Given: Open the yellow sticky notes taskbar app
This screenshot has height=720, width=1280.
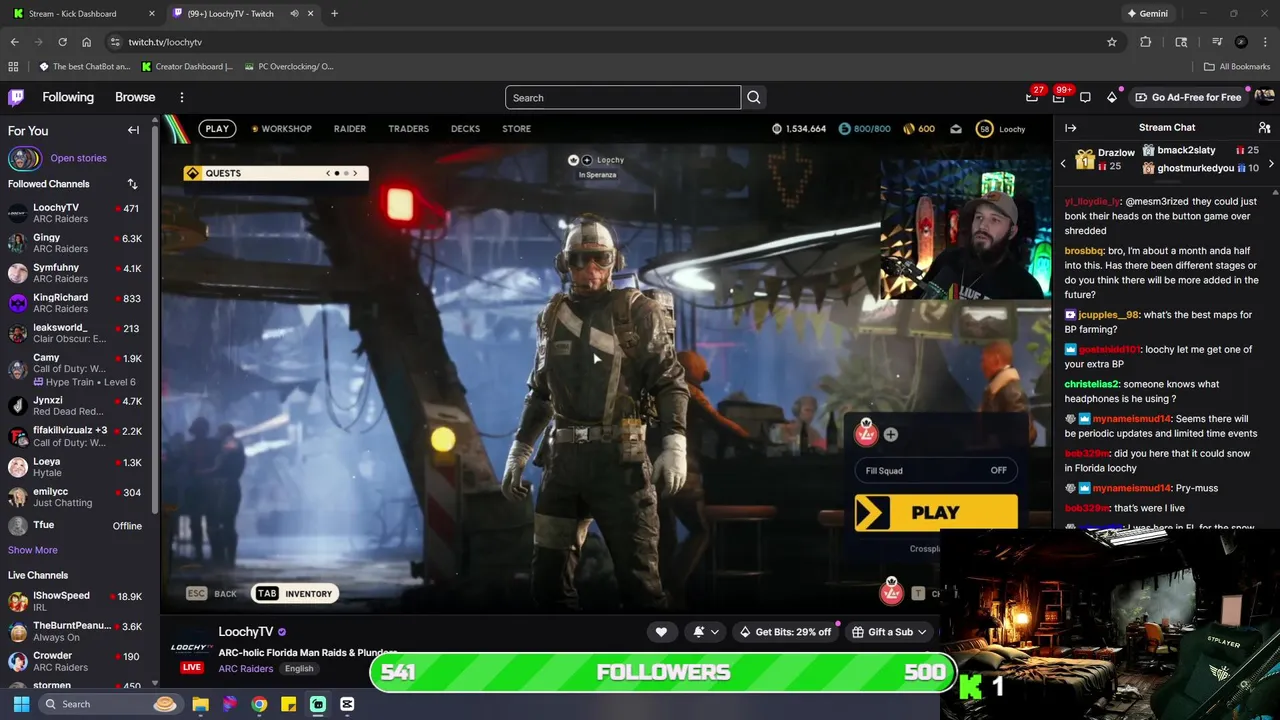Looking at the screenshot, I should [288, 704].
